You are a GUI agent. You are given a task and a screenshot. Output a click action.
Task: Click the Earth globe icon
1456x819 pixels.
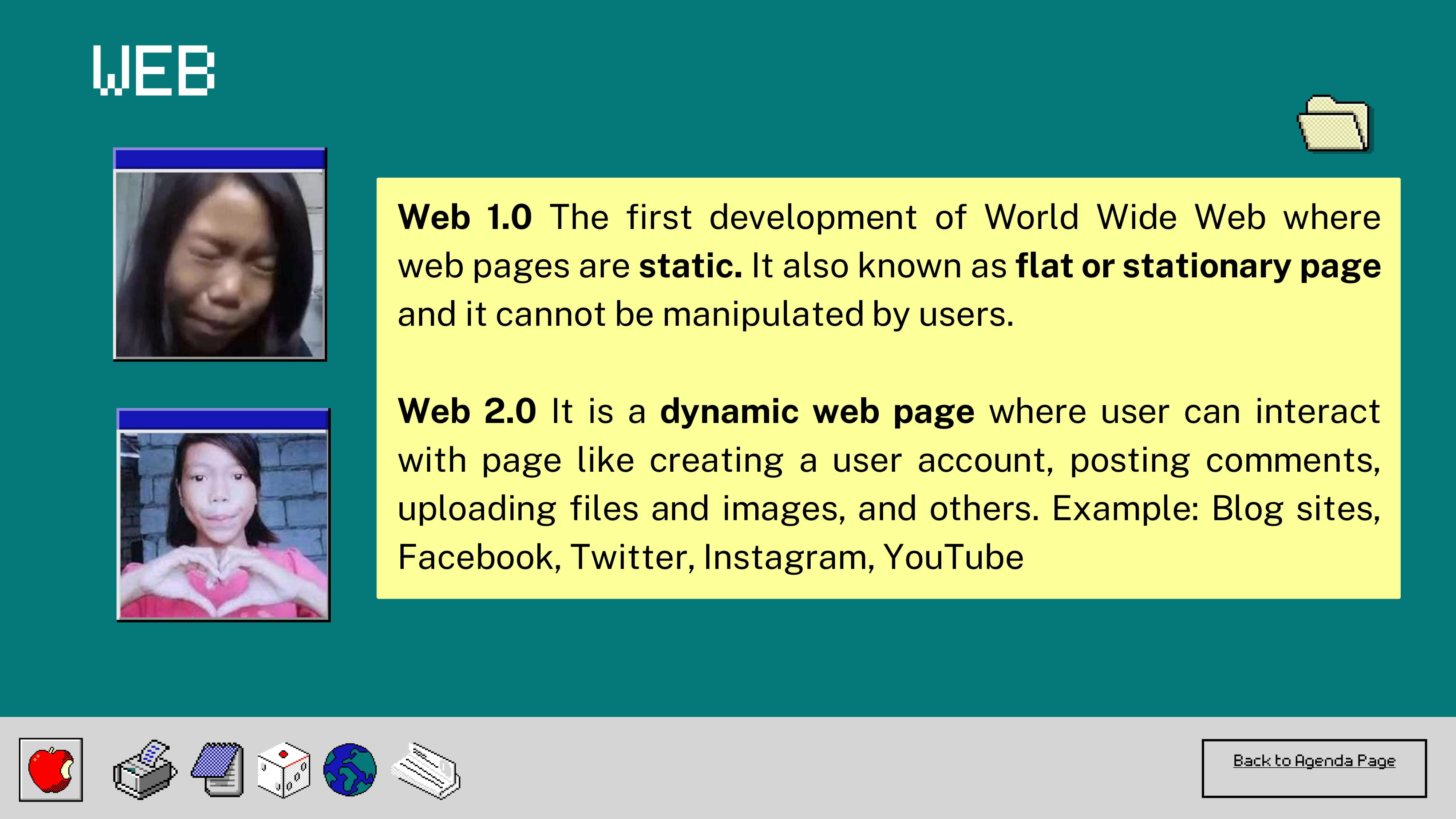click(x=350, y=769)
